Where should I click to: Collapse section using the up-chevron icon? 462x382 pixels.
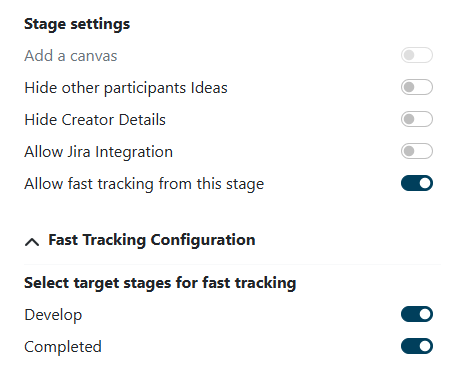click(32, 242)
